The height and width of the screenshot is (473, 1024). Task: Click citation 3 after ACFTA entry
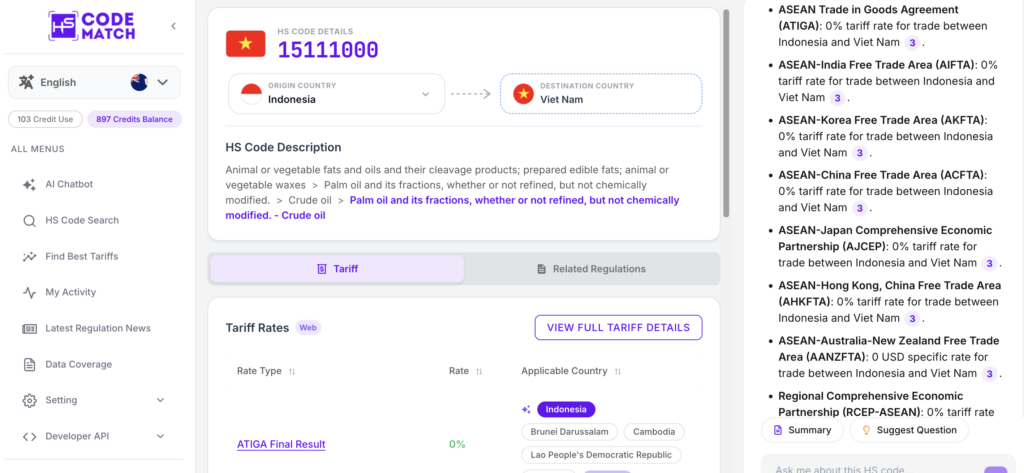coord(859,208)
